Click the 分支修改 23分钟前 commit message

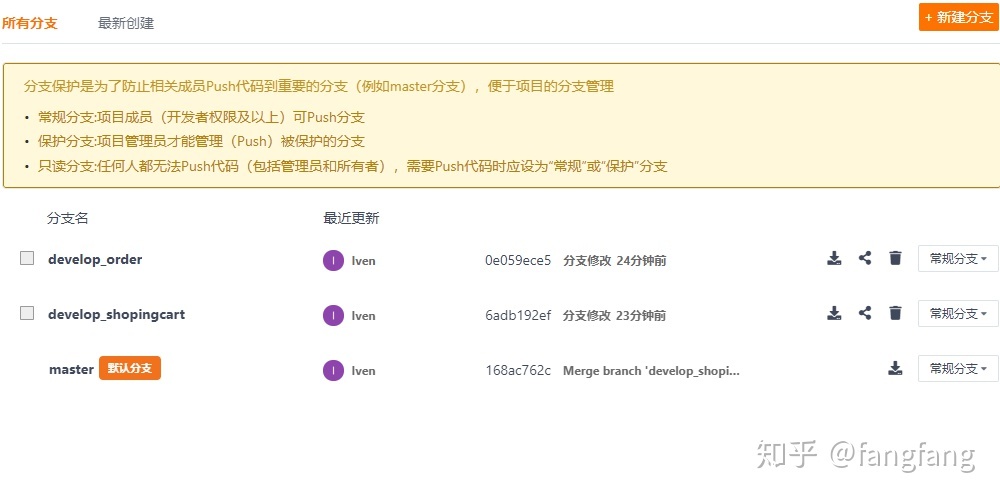tap(615, 315)
